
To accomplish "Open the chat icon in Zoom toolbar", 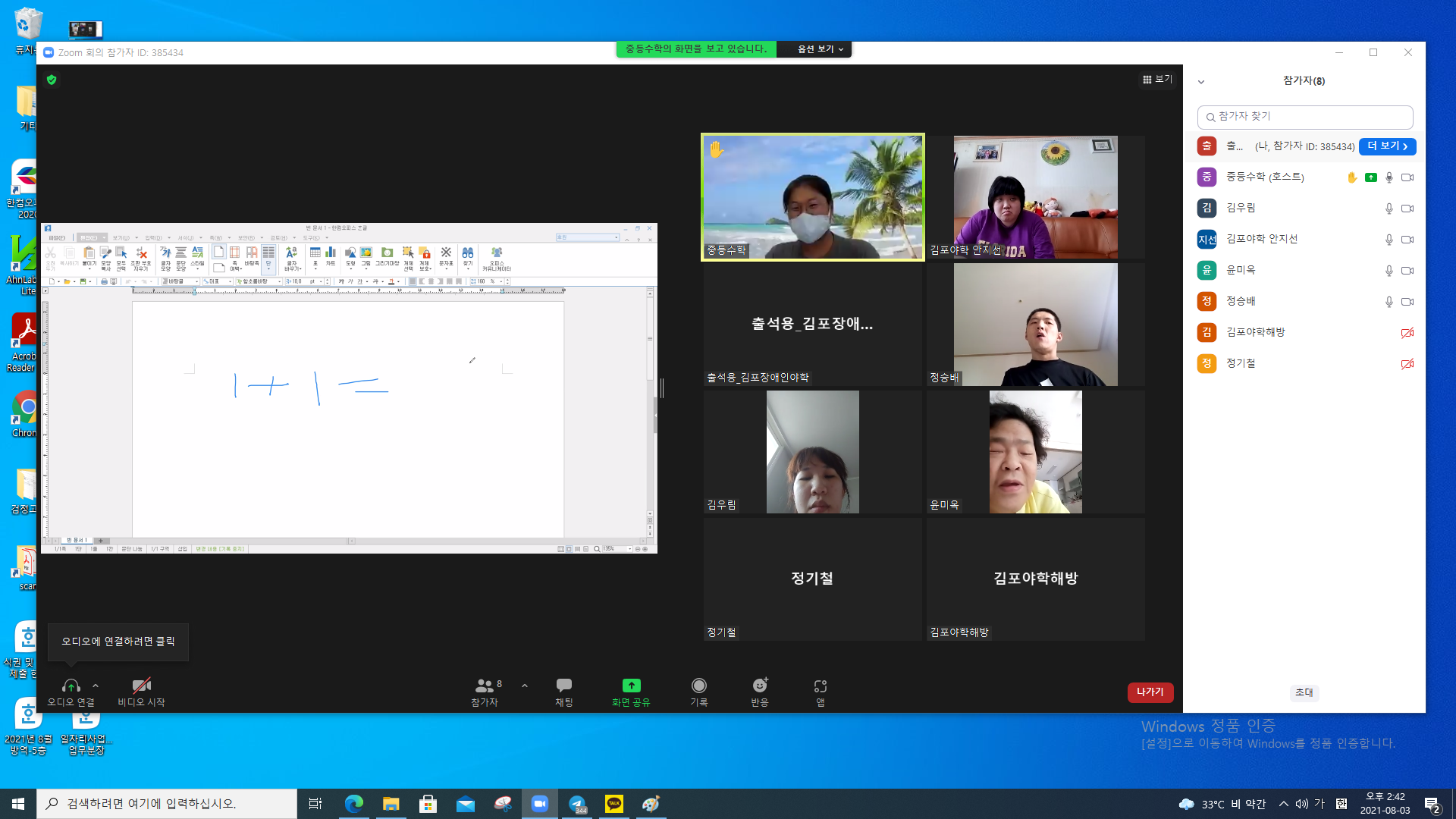I will point(563,686).
